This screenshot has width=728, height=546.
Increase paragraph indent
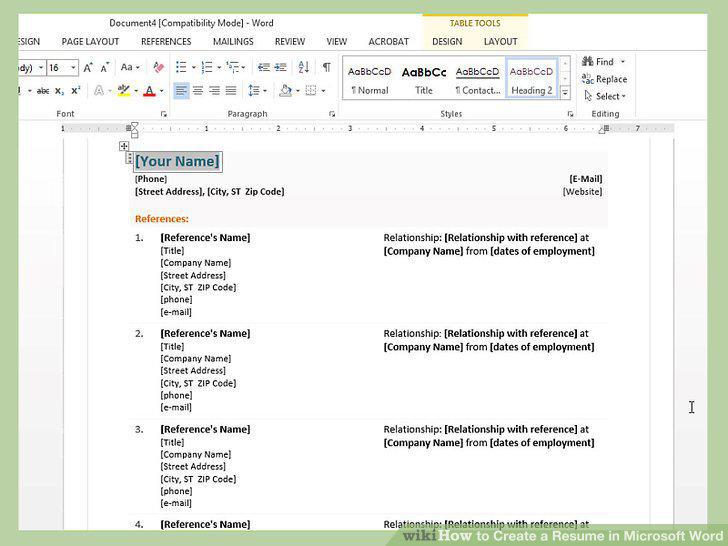[280, 67]
